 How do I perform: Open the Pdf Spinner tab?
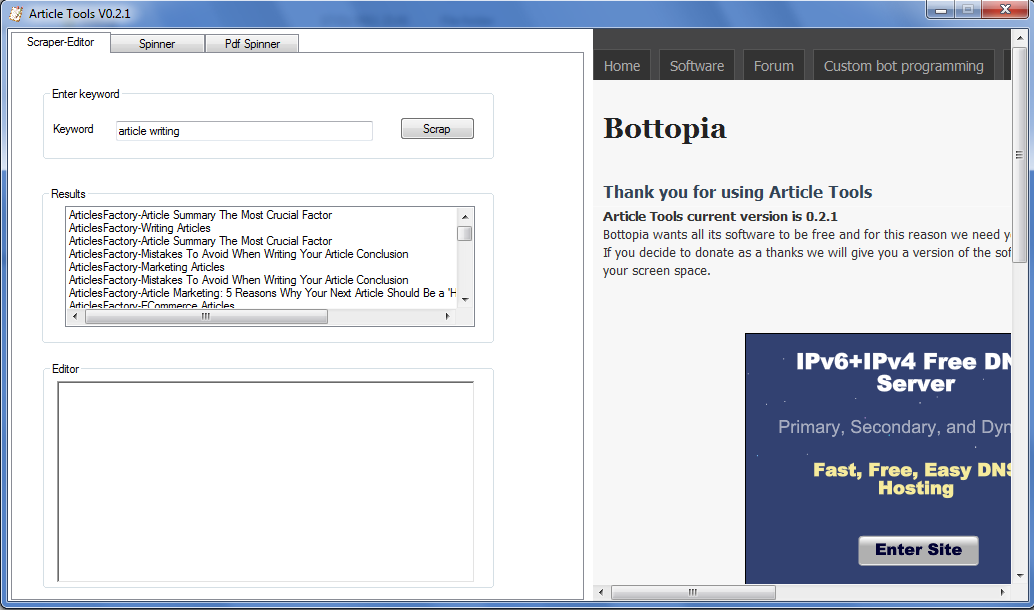click(x=252, y=44)
